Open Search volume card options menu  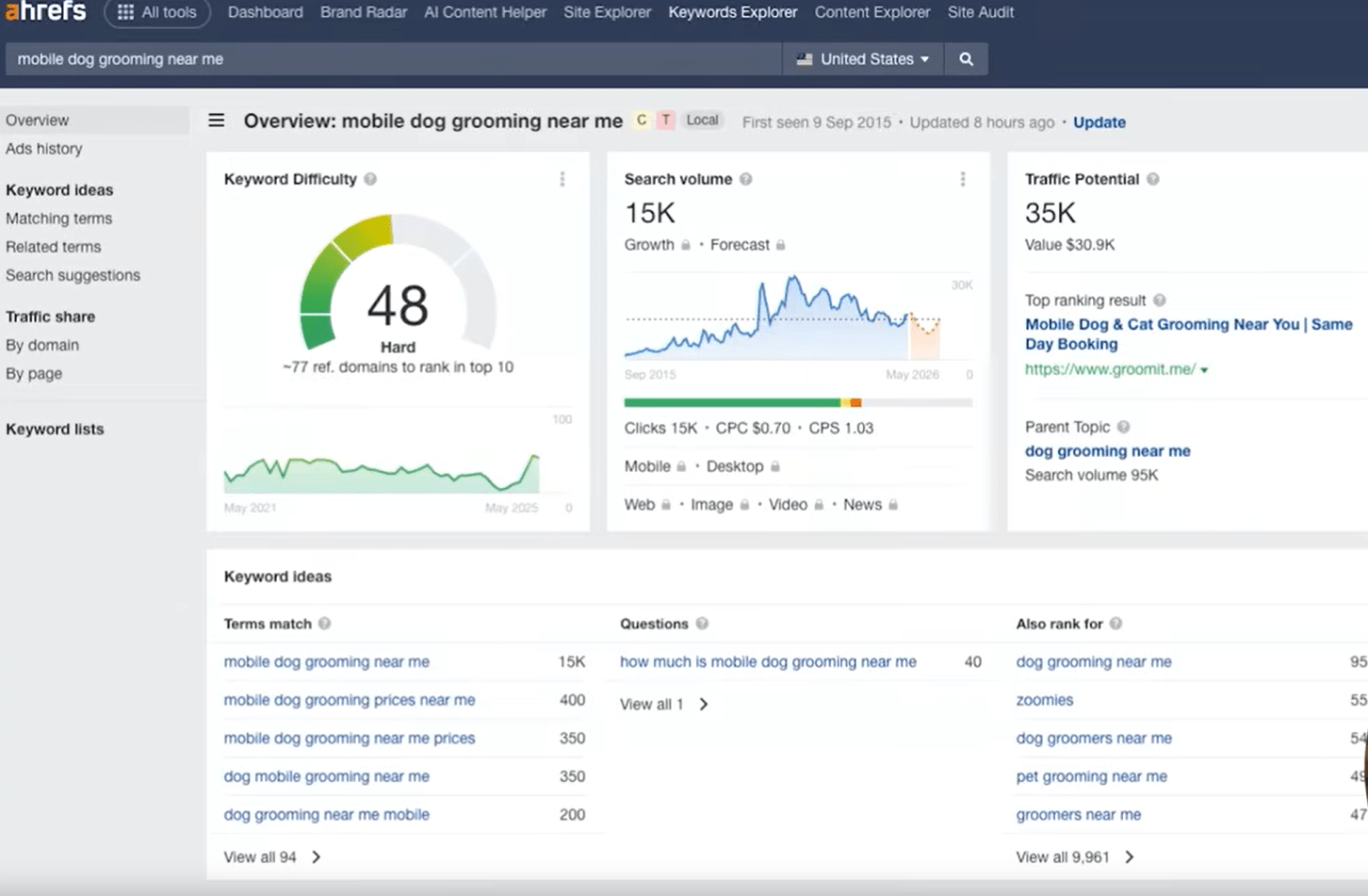(x=962, y=179)
